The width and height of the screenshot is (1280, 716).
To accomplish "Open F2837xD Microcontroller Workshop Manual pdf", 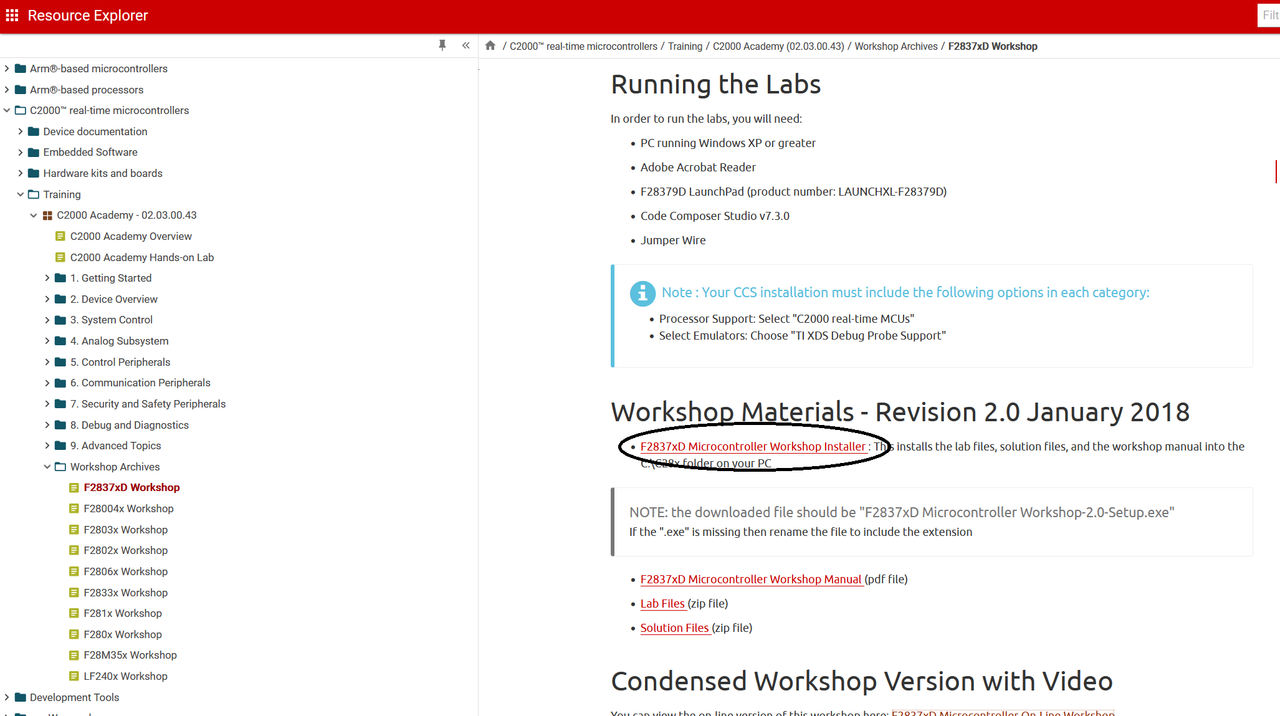I will (x=751, y=580).
